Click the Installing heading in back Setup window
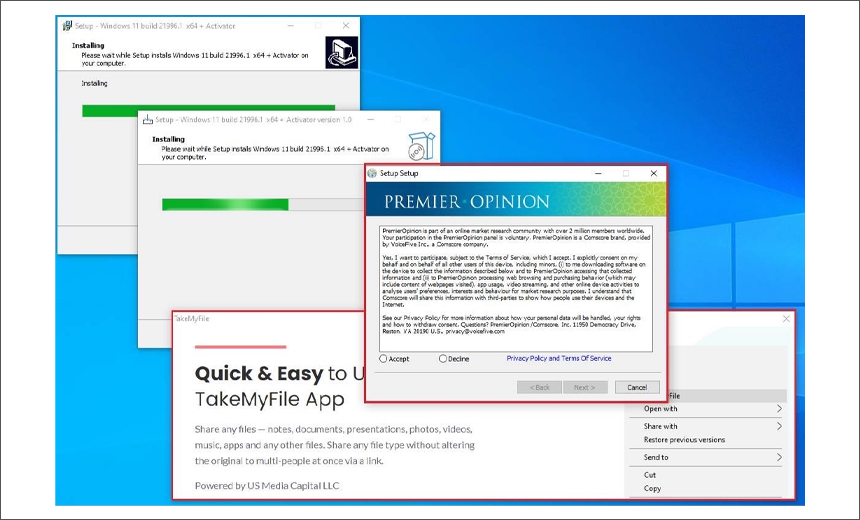The height and width of the screenshot is (520, 860). [88, 46]
